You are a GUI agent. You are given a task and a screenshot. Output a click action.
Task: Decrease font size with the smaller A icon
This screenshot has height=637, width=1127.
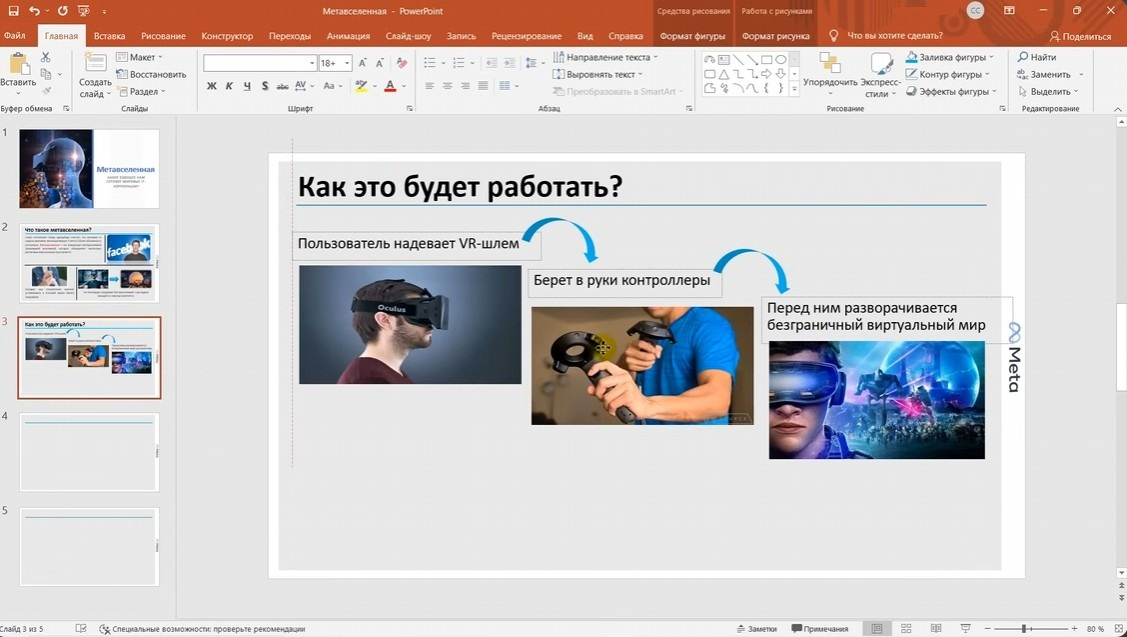point(380,63)
